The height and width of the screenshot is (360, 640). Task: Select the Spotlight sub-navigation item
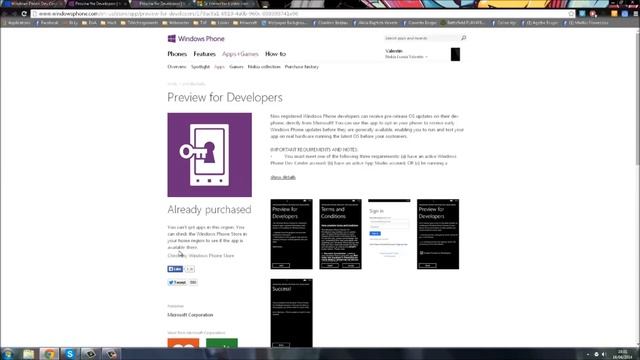(x=200, y=67)
